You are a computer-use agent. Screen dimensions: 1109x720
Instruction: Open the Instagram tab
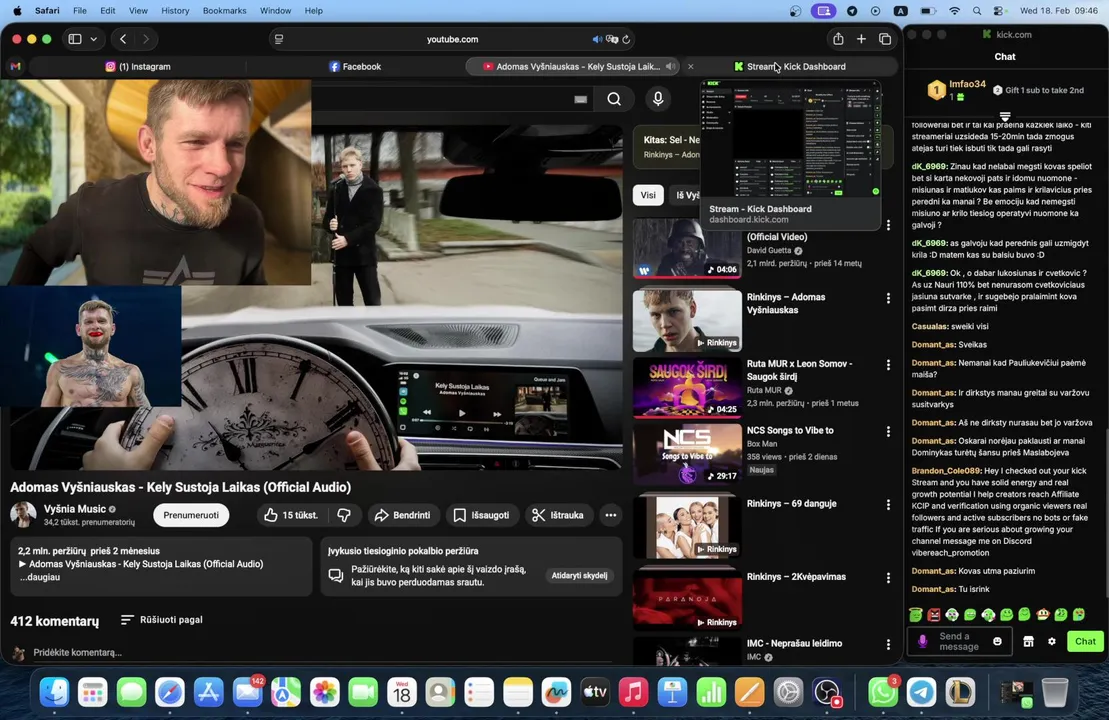138,66
